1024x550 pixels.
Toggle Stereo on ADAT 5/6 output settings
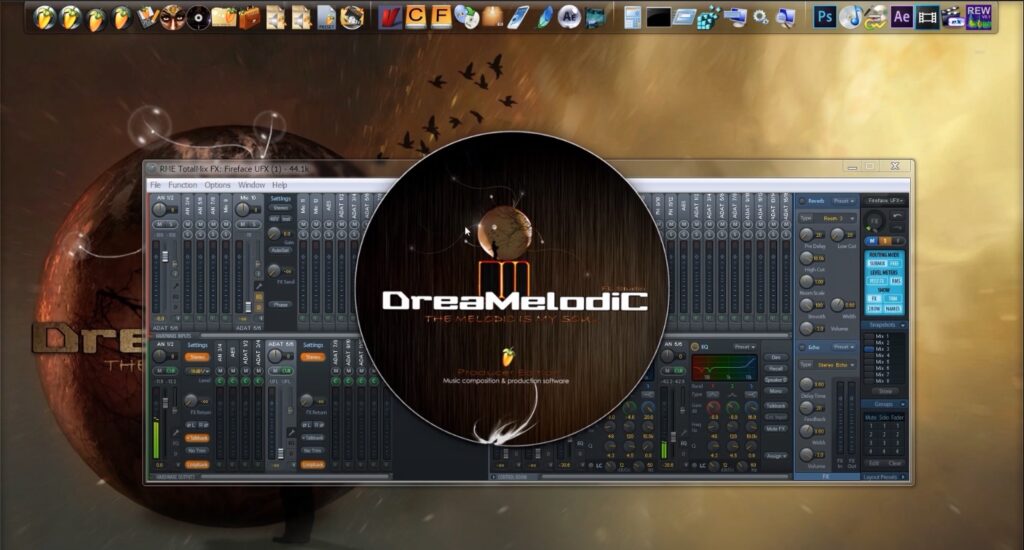(313, 357)
